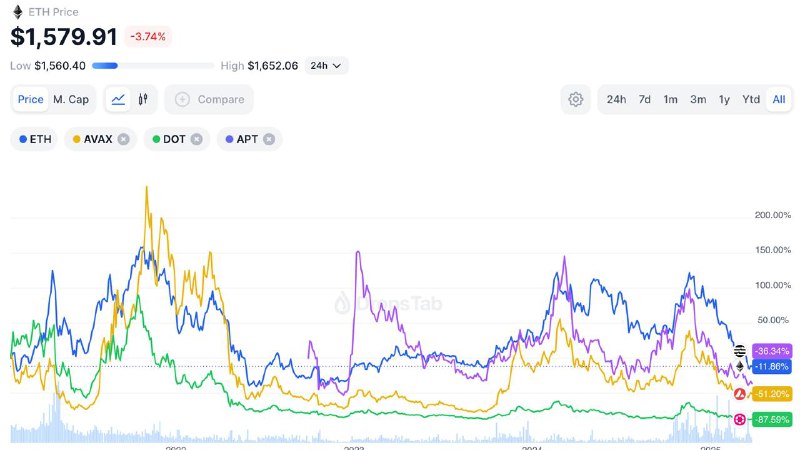This screenshot has height=450, width=800.
Task: Open the 24h low/high range dropdown
Action: pos(326,66)
